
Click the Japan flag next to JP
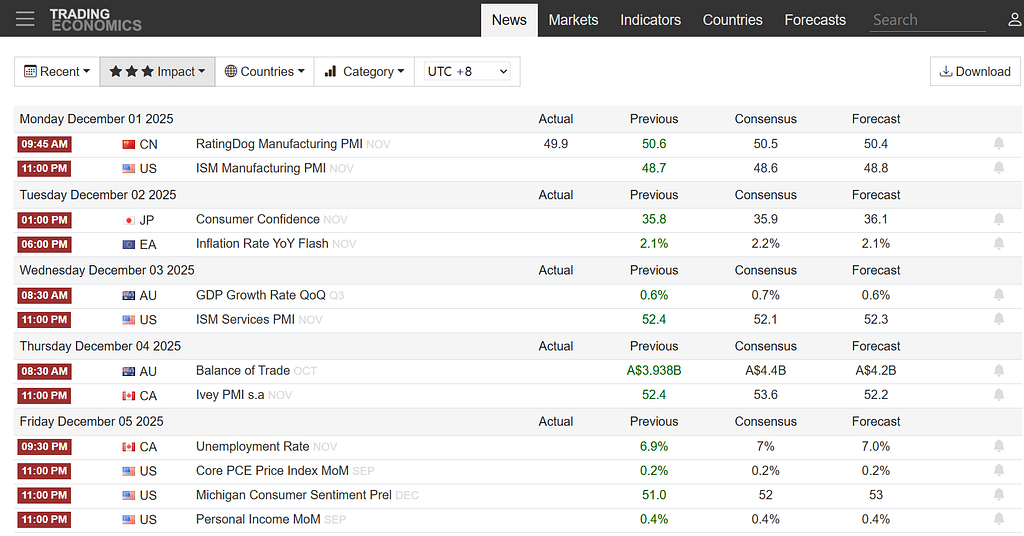(129, 220)
